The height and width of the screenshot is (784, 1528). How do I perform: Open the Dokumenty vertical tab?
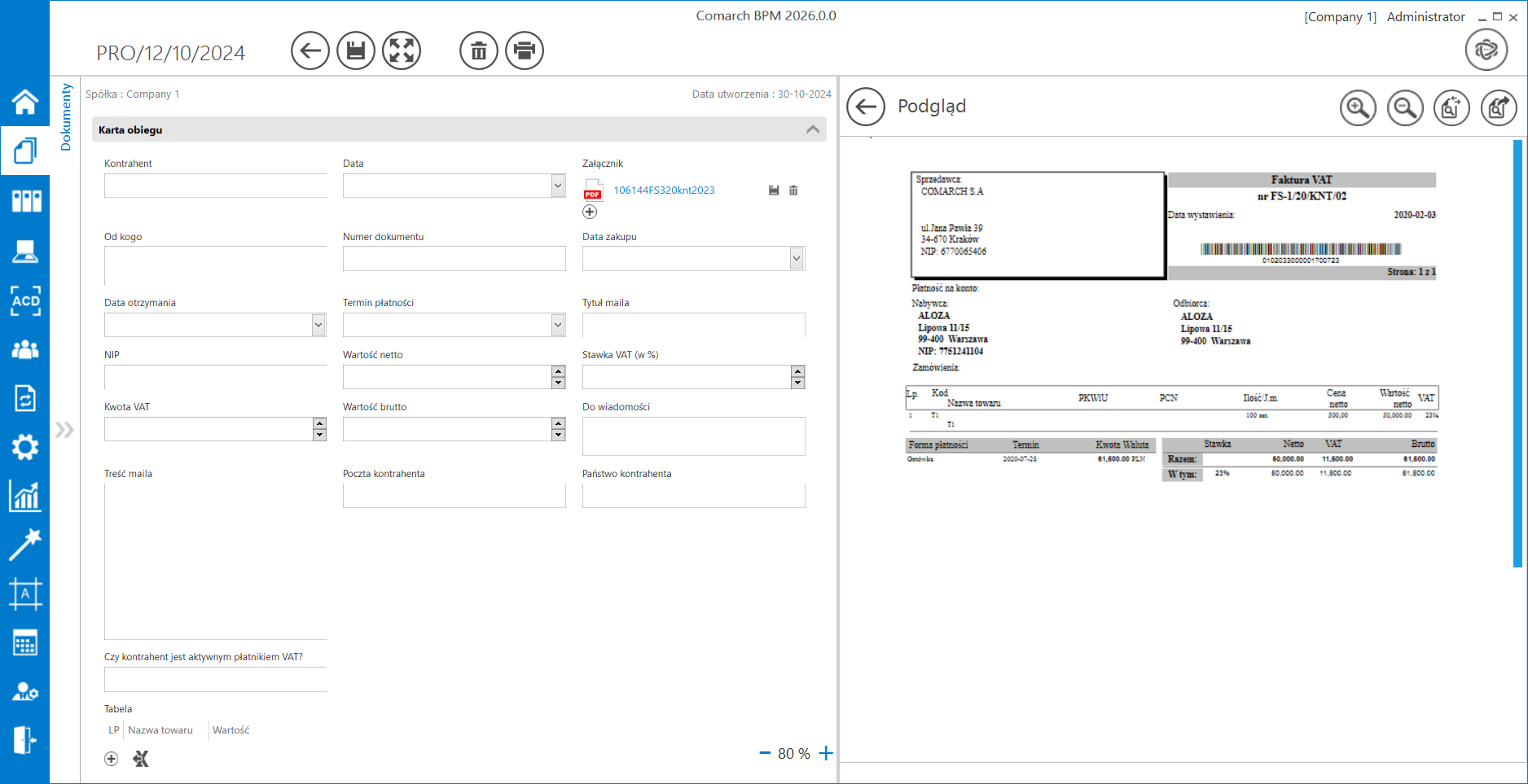66,117
